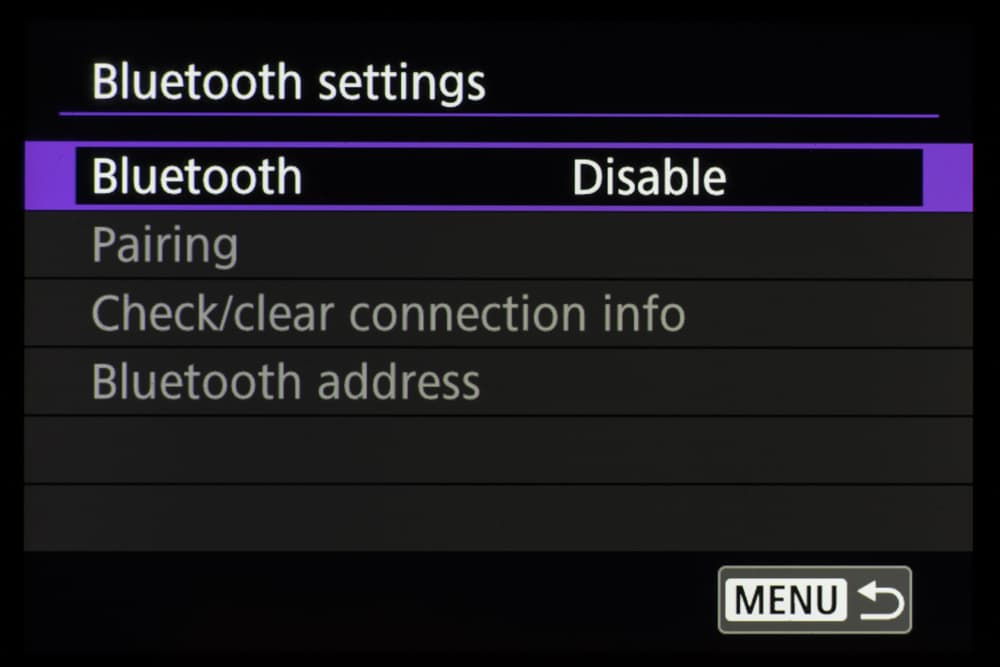Image resolution: width=1000 pixels, height=667 pixels.
Task: Click the word "settings" in the title
Action: pyautogui.click(x=401, y=82)
